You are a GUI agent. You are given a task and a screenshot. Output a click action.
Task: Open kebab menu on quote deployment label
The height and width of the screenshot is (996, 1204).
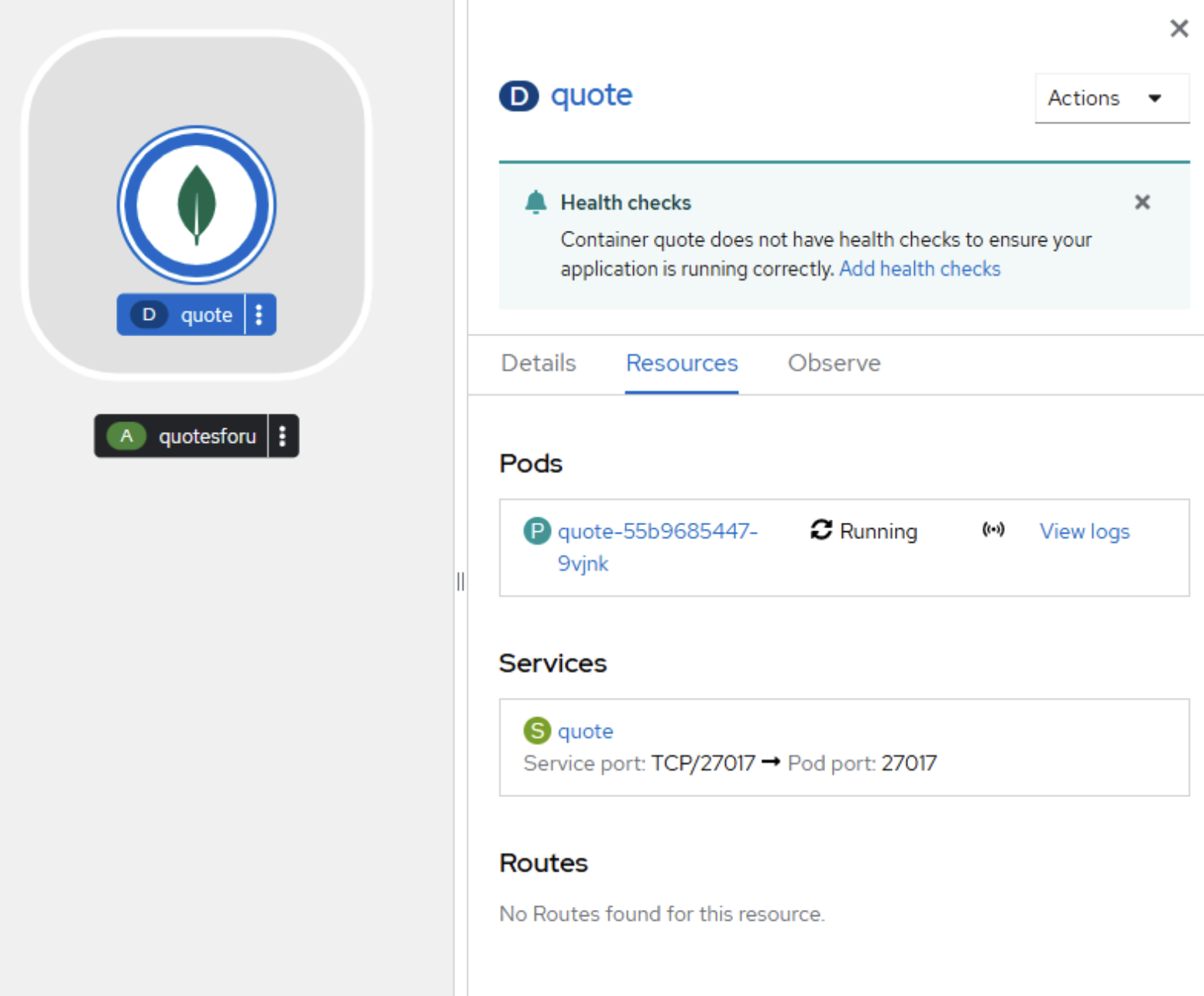click(x=260, y=314)
